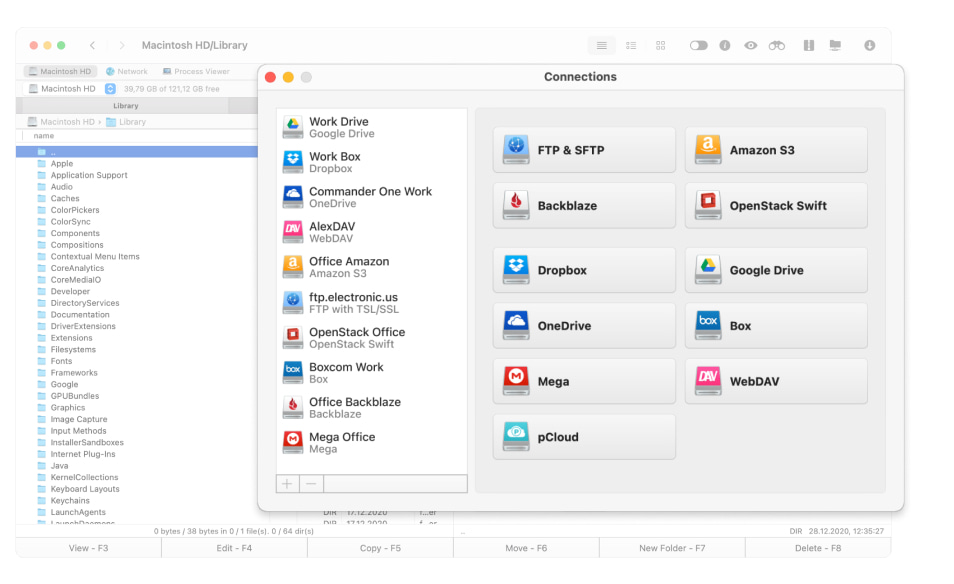Image resolution: width=954 pixels, height=584 pixels.
Task: Open search using the binoculars icon
Action: coord(777,45)
